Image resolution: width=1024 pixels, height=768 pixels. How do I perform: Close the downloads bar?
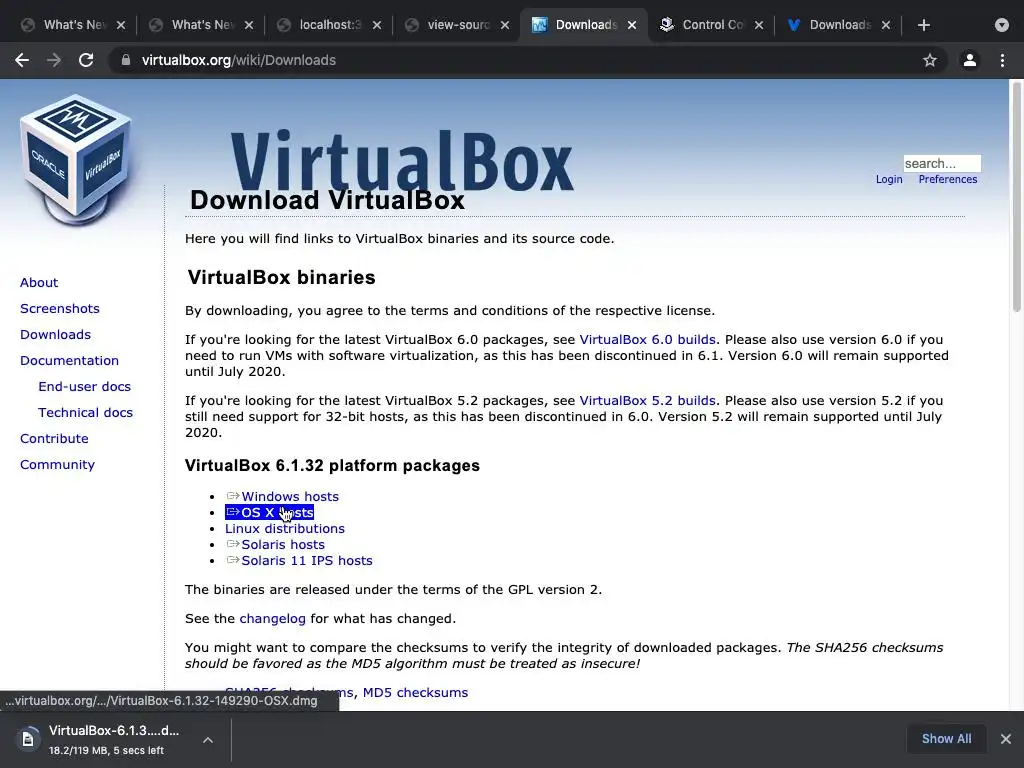pos(1006,739)
